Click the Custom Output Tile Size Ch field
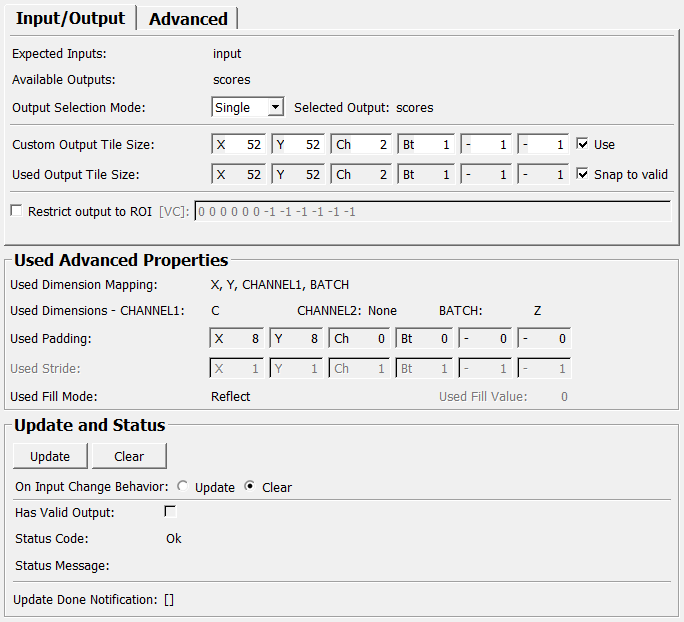 [x=361, y=145]
